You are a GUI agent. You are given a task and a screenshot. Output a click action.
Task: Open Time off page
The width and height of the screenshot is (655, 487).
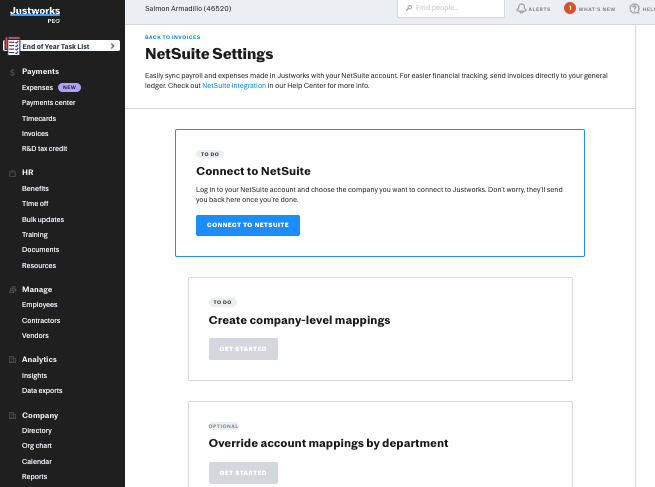tap(35, 204)
